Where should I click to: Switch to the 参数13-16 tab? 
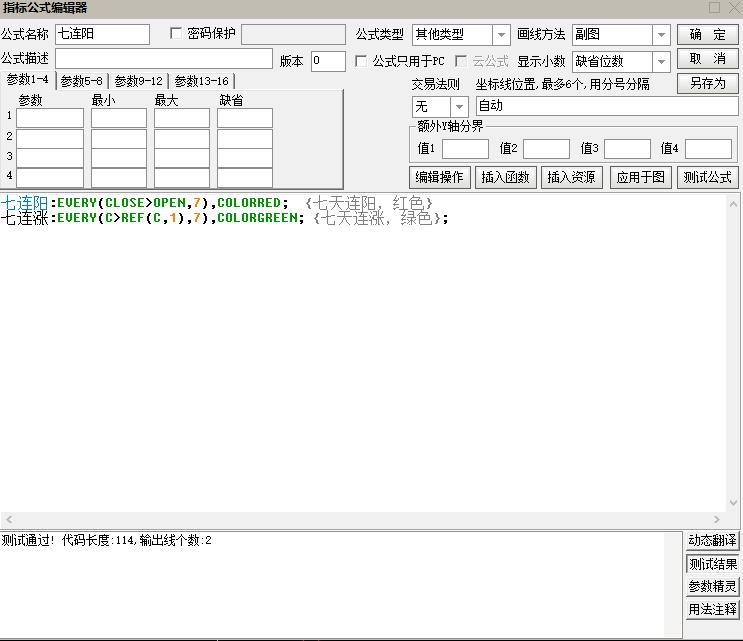[201, 81]
